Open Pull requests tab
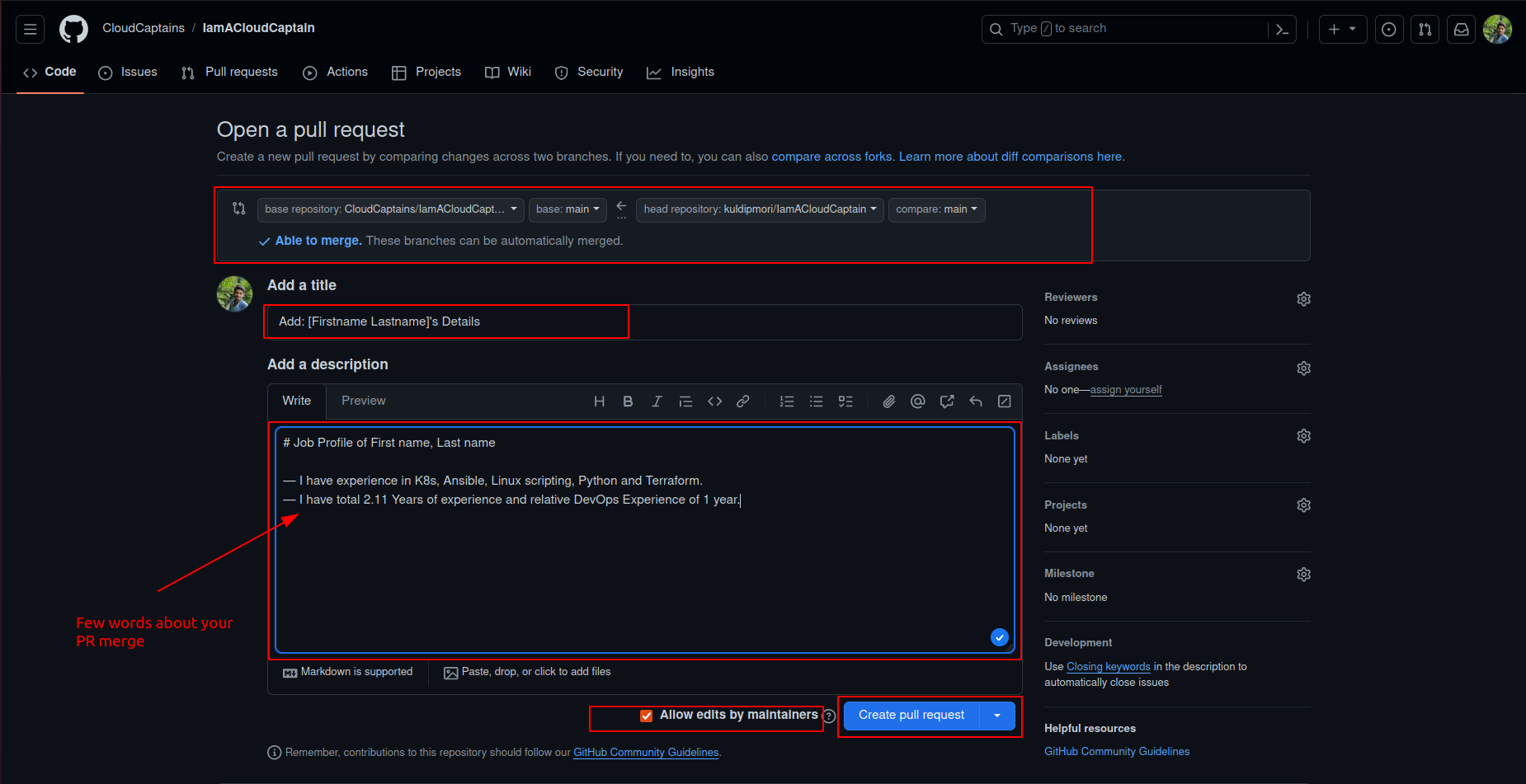This screenshot has width=1526, height=784. coord(230,73)
